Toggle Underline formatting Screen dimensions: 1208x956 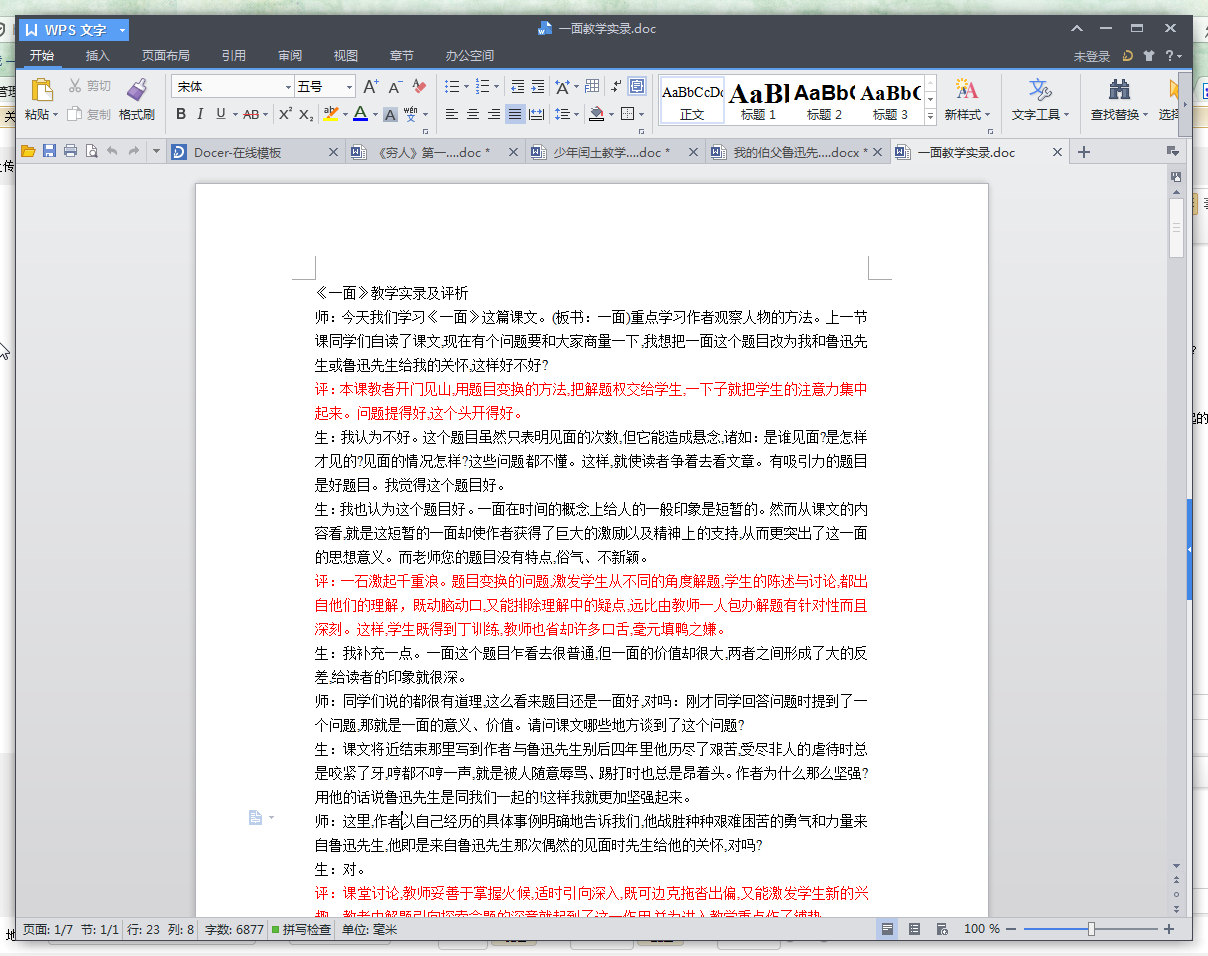click(x=221, y=114)
